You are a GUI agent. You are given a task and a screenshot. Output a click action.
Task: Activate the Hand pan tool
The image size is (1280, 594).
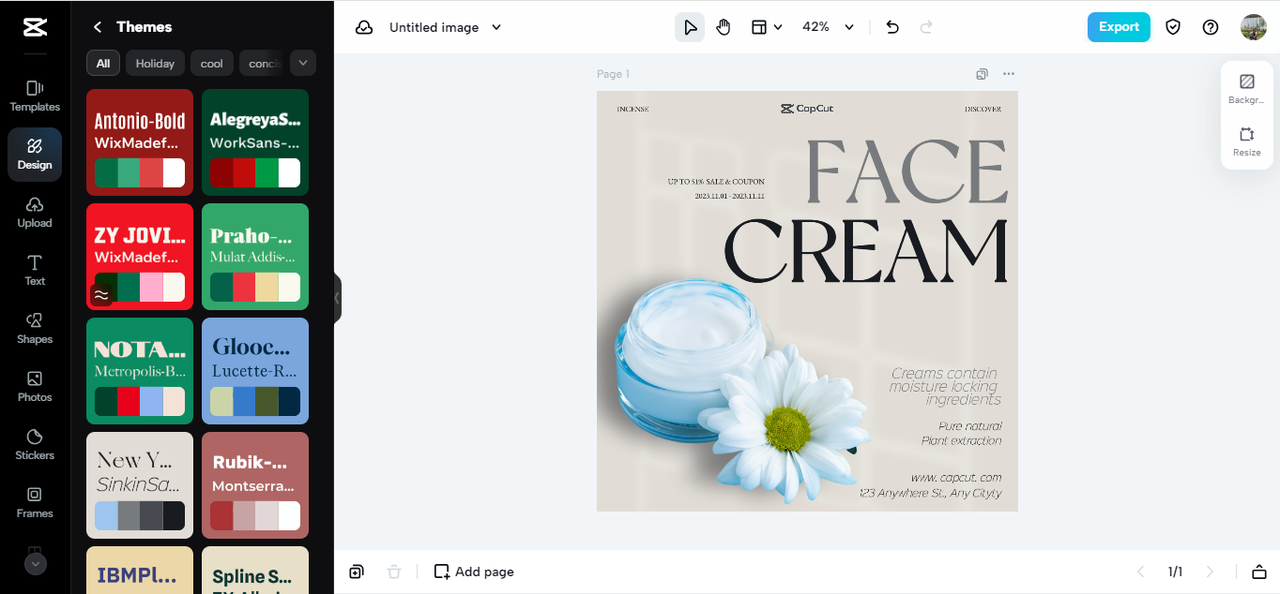723,27
